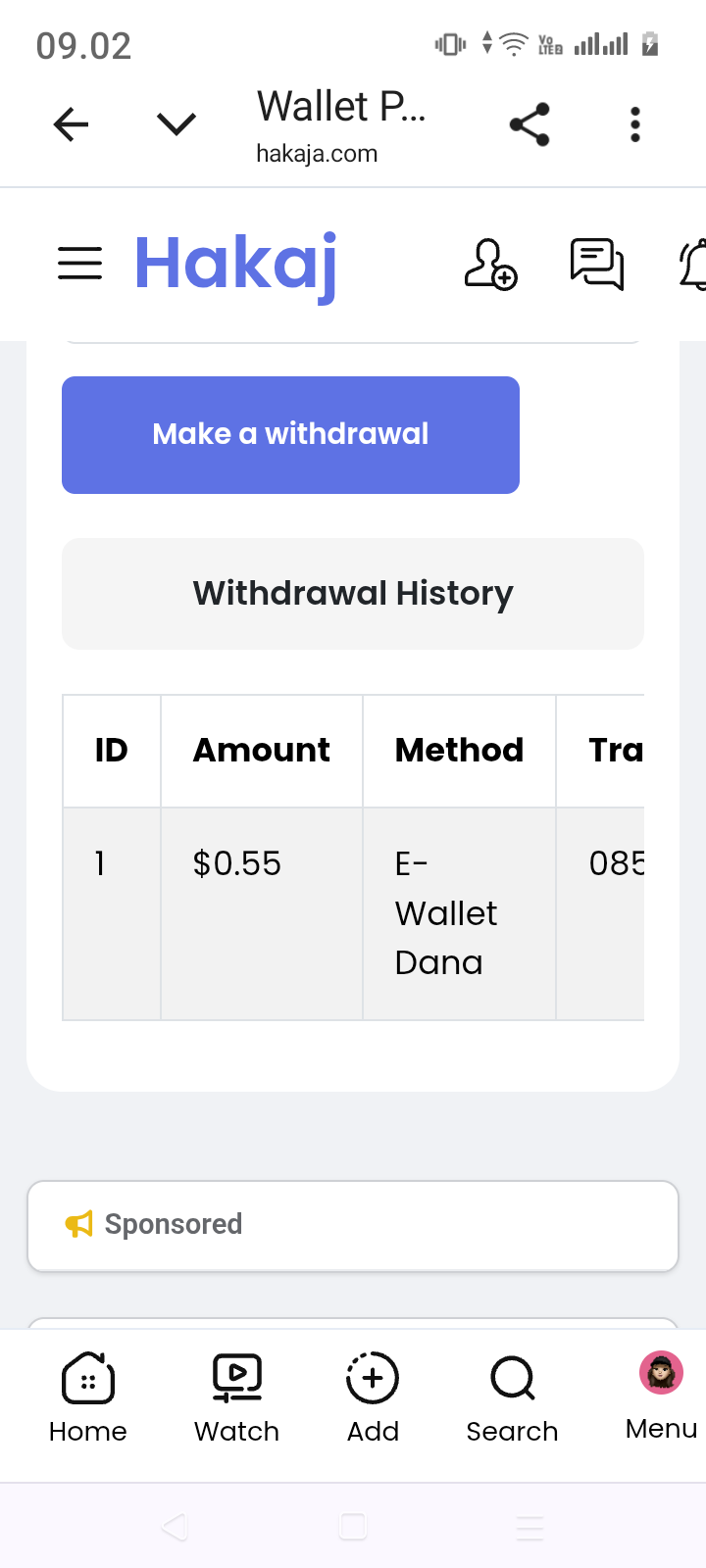Open the hamburger side menu
This screenshot has height=1568, width=706.
click(79, 263)
